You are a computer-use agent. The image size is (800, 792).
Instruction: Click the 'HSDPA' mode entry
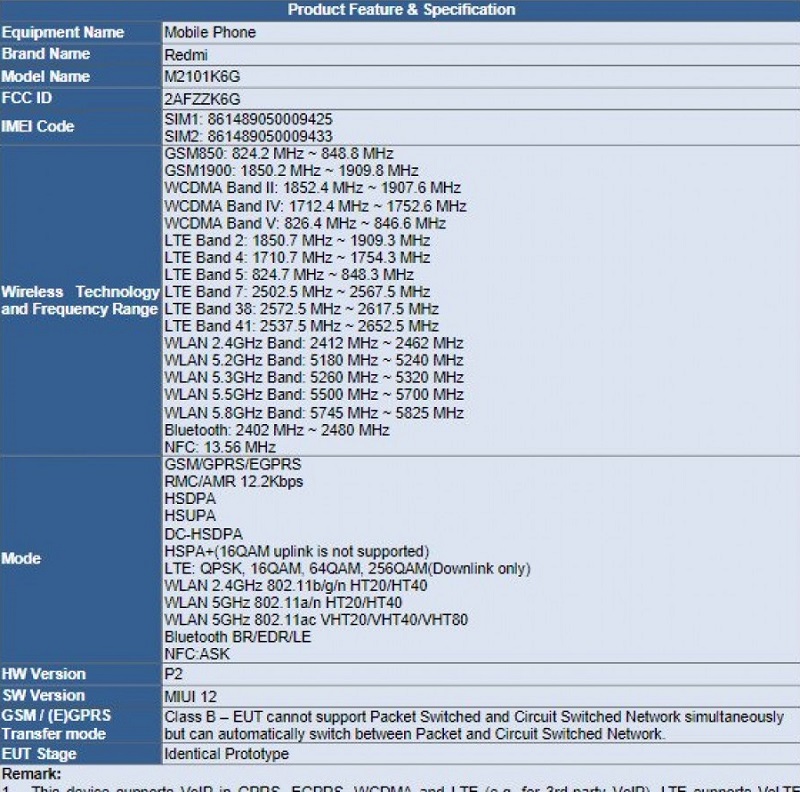click(190, 499)
